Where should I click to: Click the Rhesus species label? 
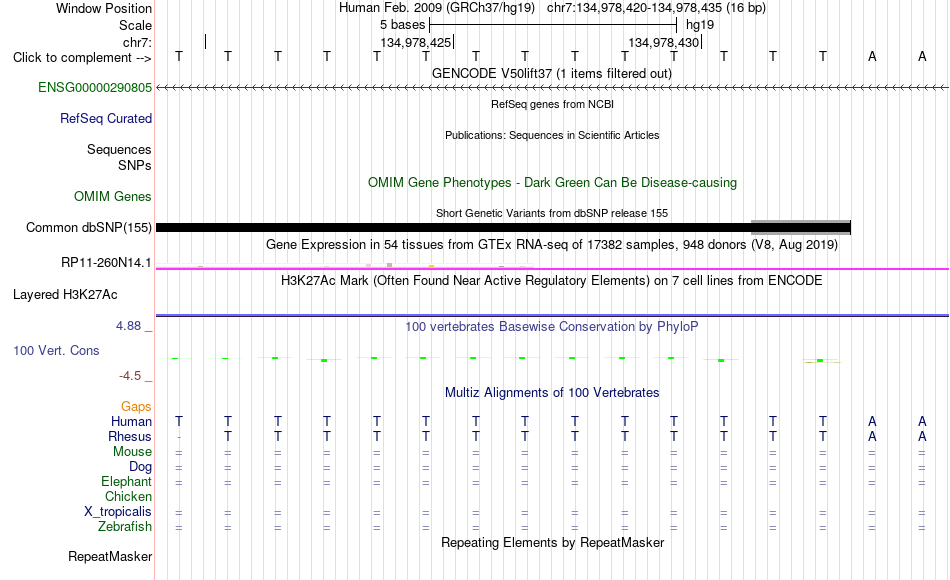pos(130,437)
